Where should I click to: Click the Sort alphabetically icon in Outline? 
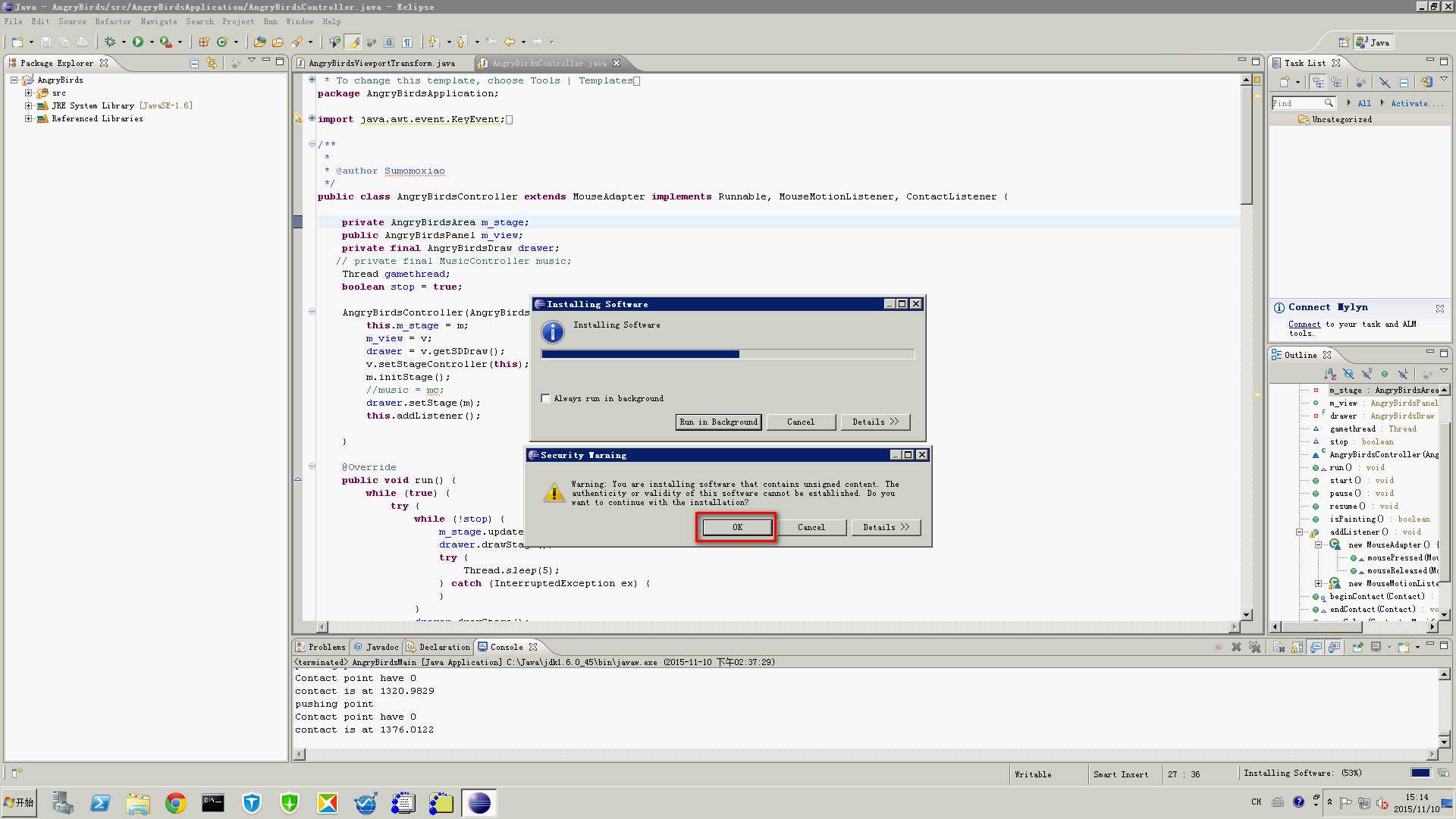(1330, 374)
